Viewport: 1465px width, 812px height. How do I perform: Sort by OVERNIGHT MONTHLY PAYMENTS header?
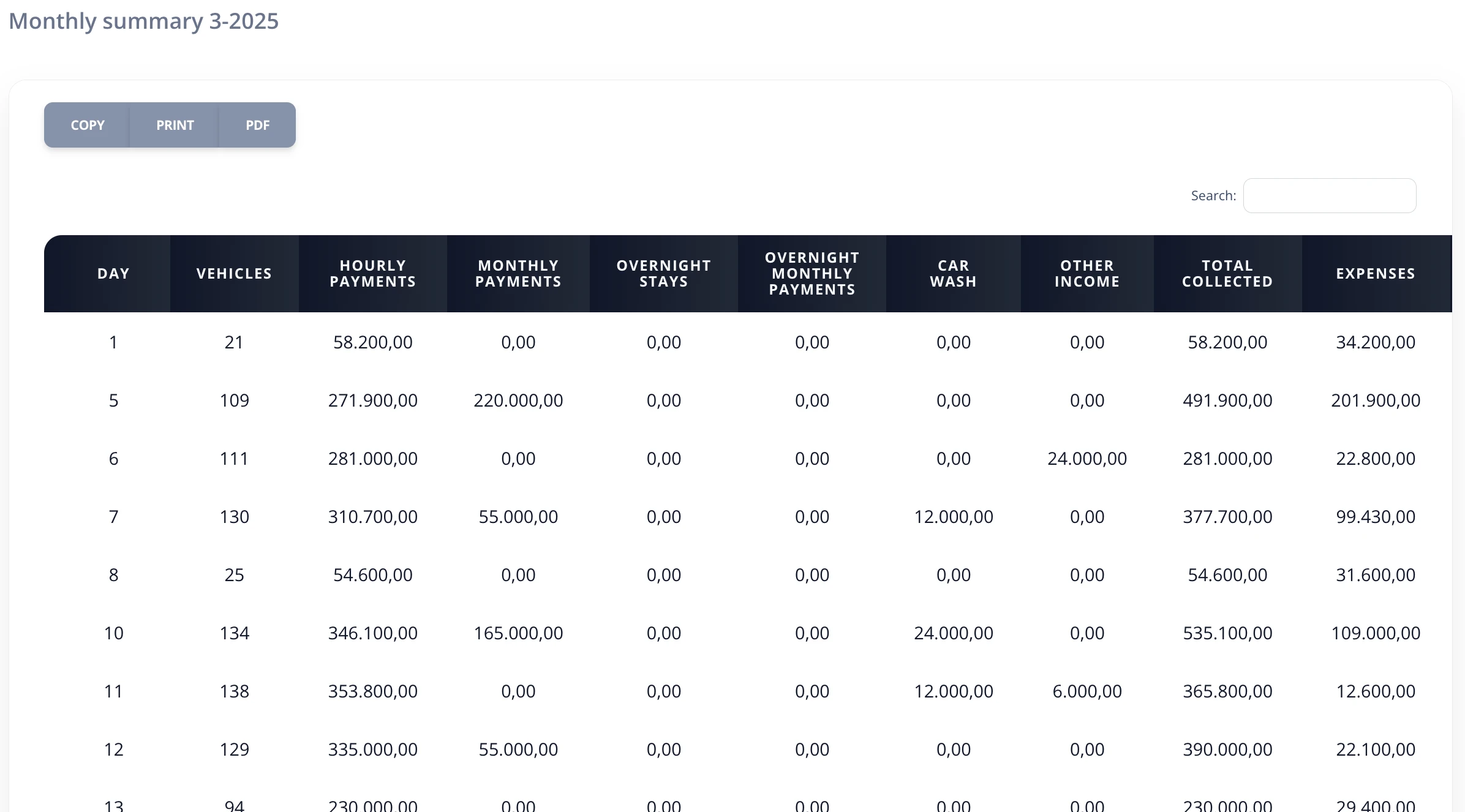pyautogui.click(x=812, y=274)
